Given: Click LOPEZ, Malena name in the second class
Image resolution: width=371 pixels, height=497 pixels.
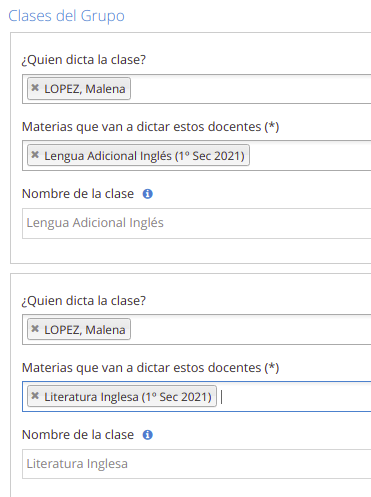Looking at the screenshot, I should (85, 330).
